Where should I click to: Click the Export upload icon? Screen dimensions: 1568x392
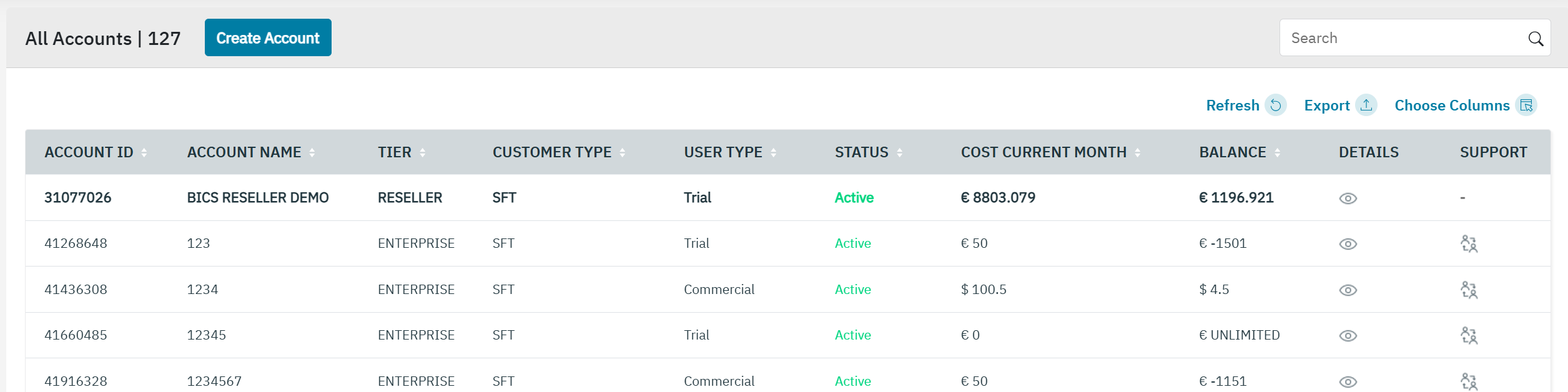(1366, 105)
